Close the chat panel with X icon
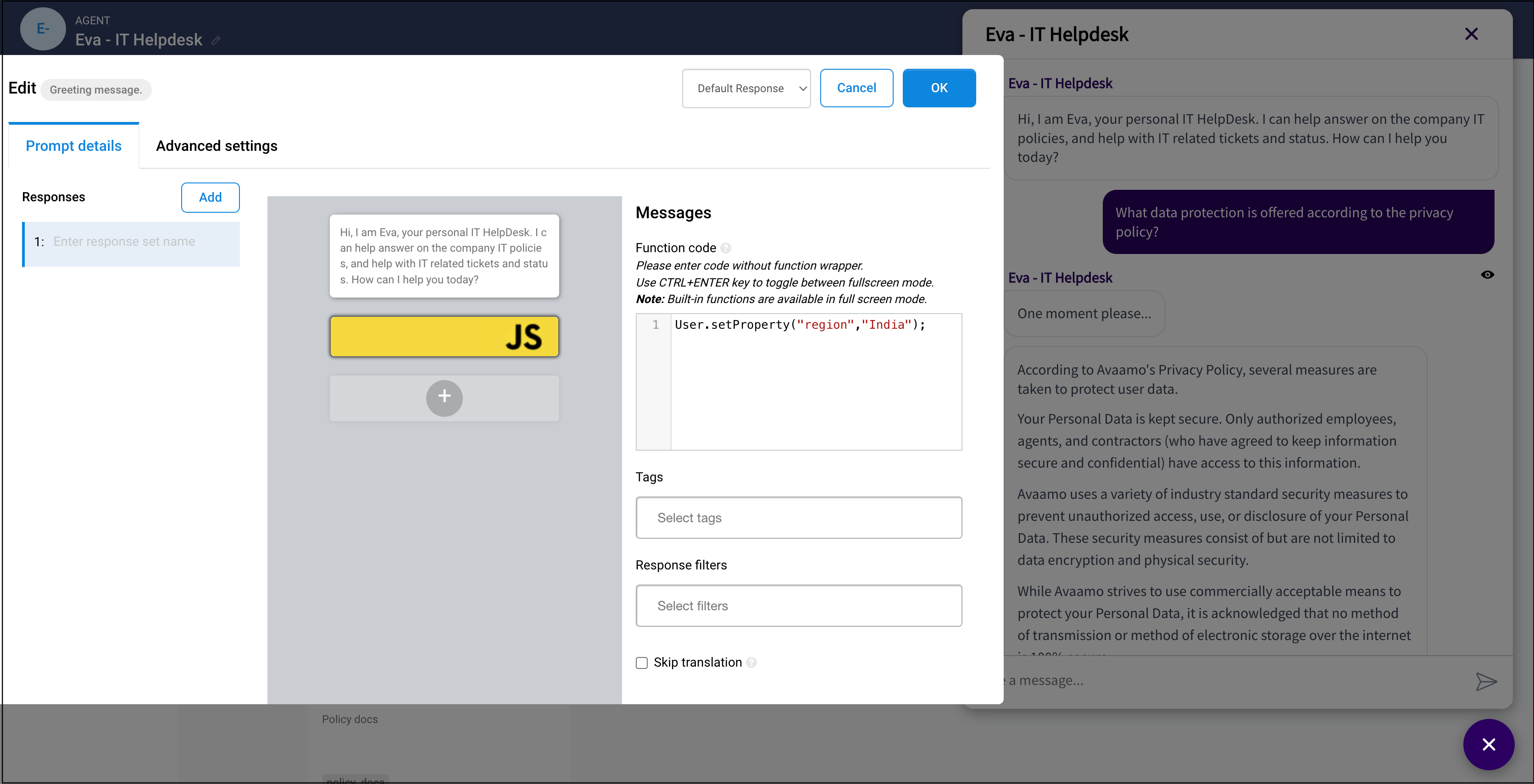This screenshot has width=1534, height=784. point(1471,34)
